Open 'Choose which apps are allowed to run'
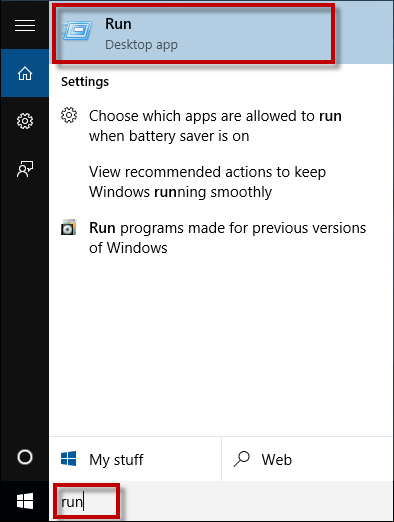The width and height of the screenshot is (394, 522). coord(215,126)
